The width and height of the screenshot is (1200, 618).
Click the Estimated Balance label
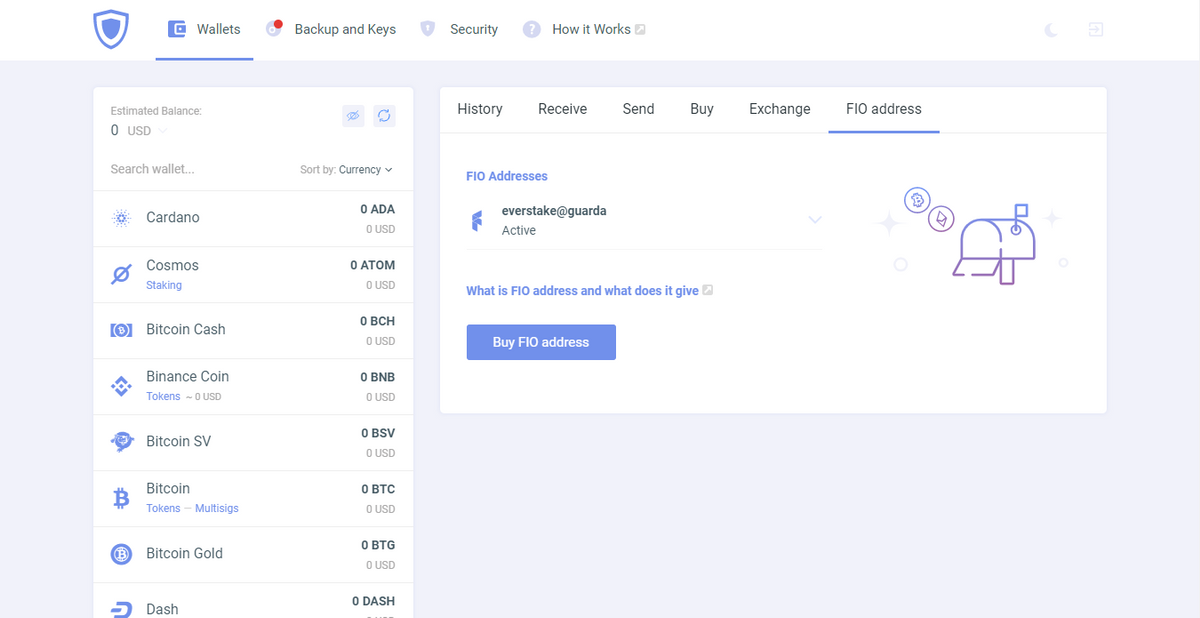coord(156,111)
